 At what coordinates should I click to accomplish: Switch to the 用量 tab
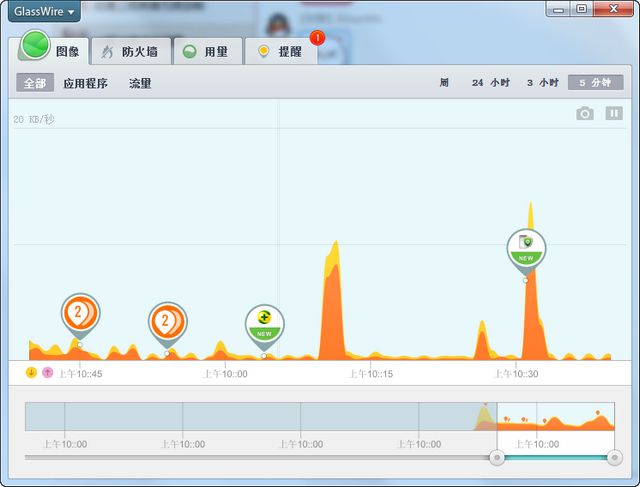click(x=208, y=51)
